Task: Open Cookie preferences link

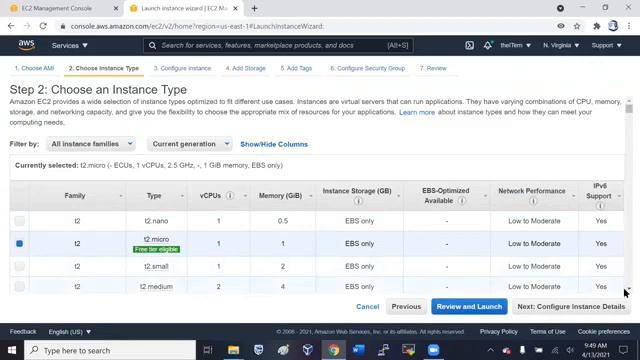Action: click(x=603, y=332)
